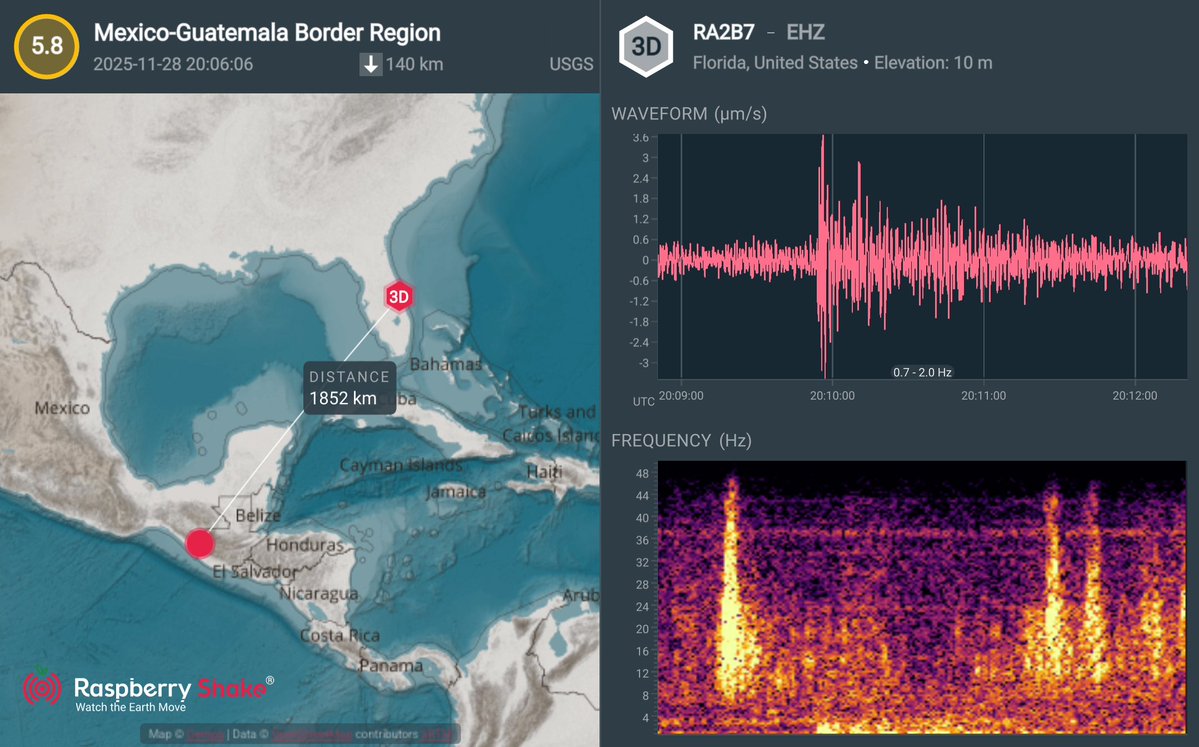Viewport: 1199px width, 747px height.
Task: Toggle the 0.7 - 2.0 Hz filter chip
Action: [x=921, y=370]
